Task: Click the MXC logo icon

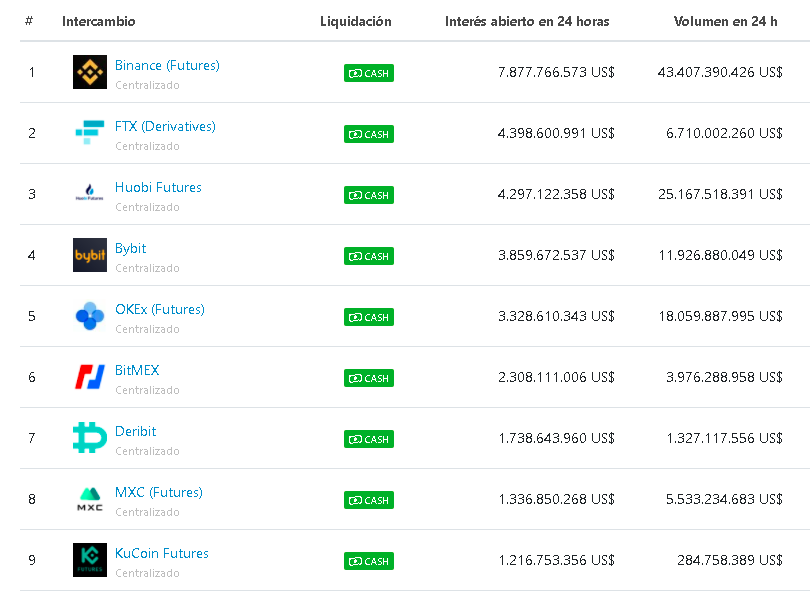Action: tap(90, 498)
